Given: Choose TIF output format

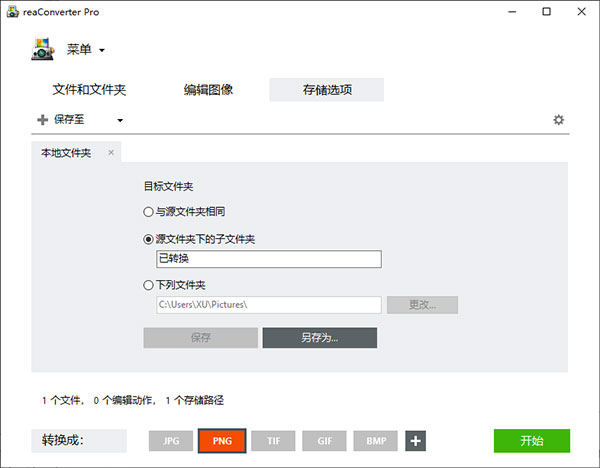Looking at the screenshot, I should (x=273, y=441).
